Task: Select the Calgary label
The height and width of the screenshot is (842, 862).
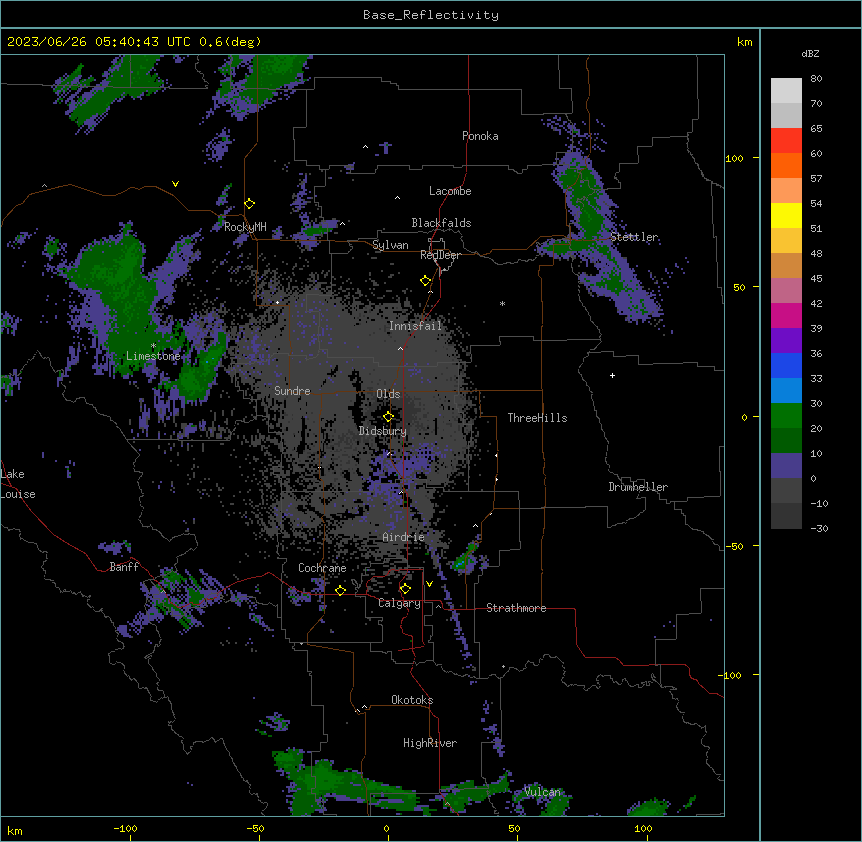Action: tap(399, 603)
